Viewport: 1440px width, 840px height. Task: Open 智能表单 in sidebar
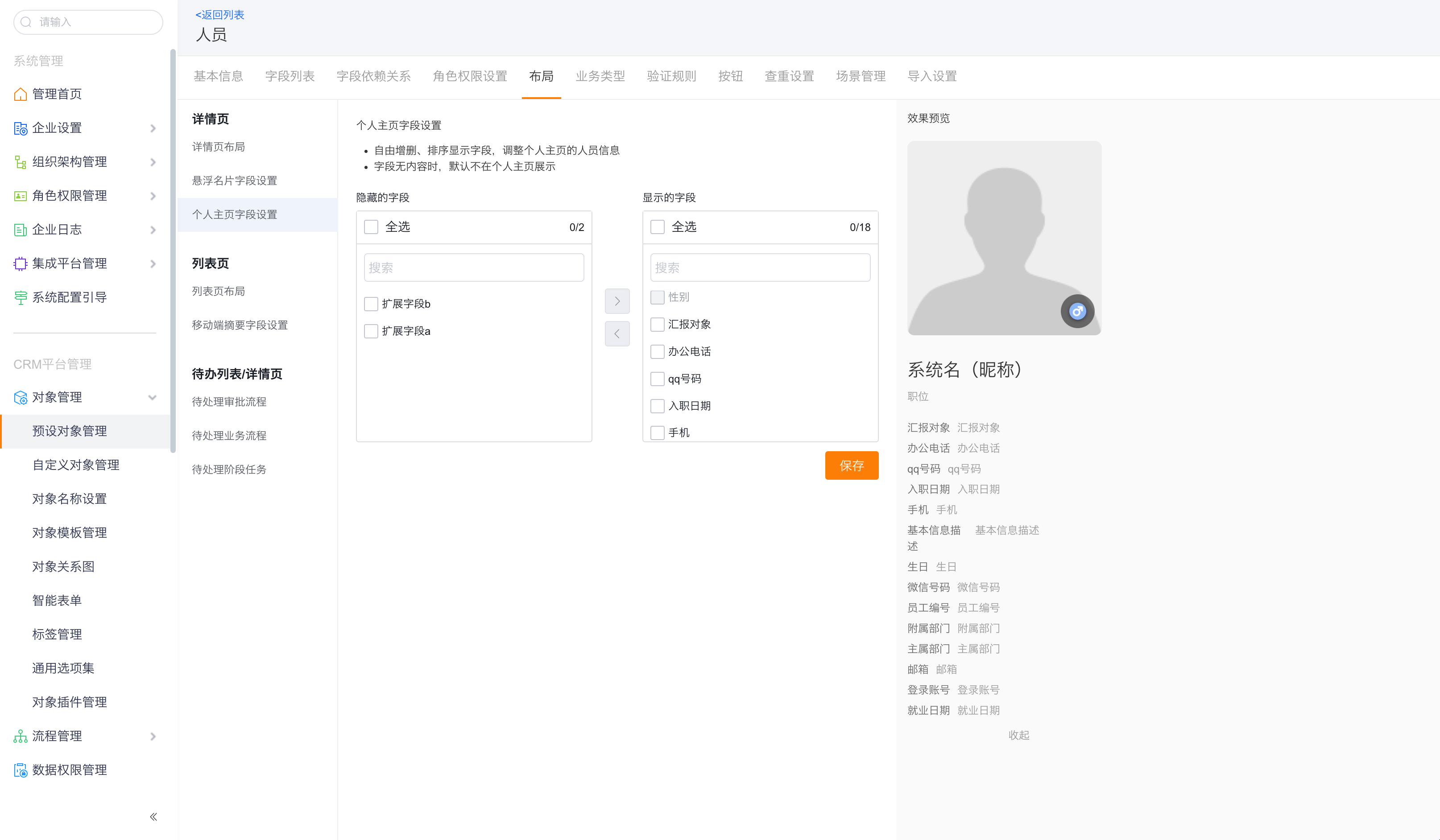coord(57,600)
